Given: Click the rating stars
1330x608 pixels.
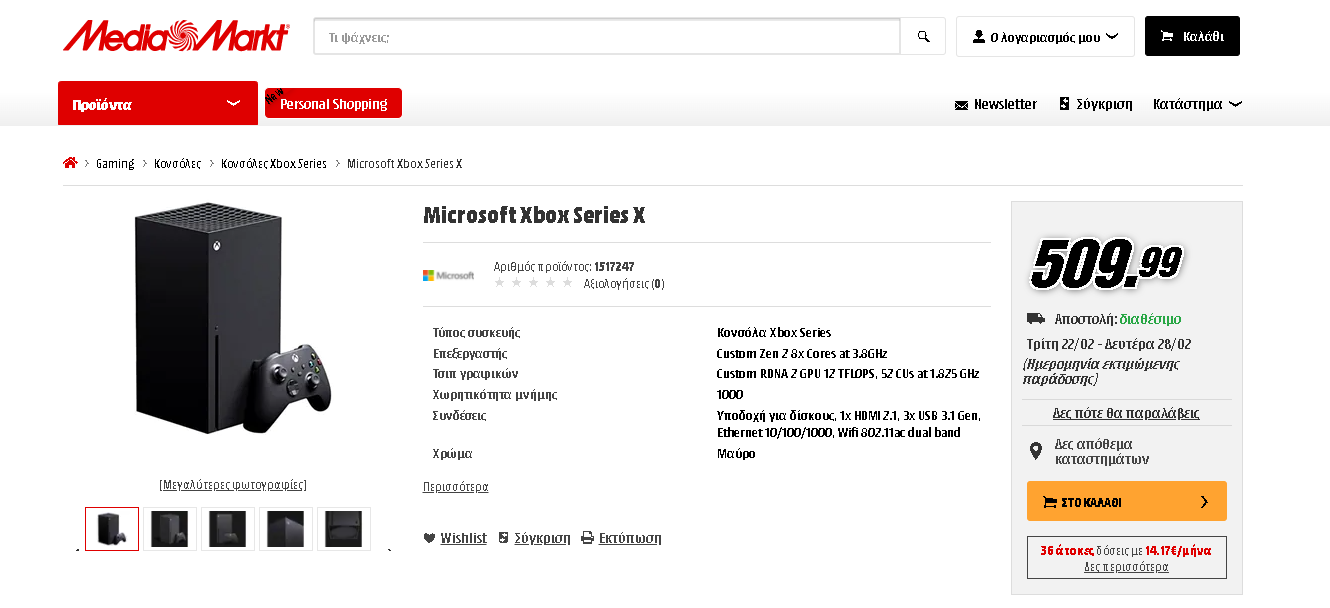Looking at the screenshot, I should [534, 283].
